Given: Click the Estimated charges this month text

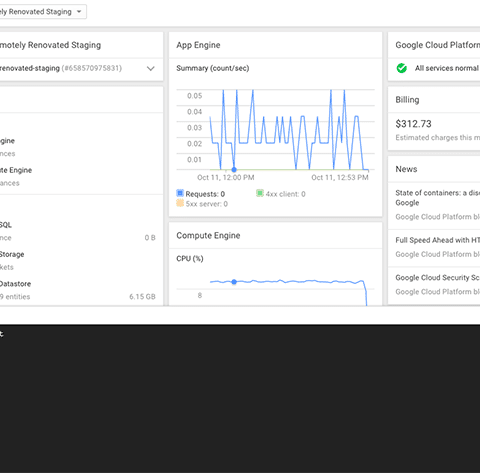Looking at the screenshot, I should point(438,138).
